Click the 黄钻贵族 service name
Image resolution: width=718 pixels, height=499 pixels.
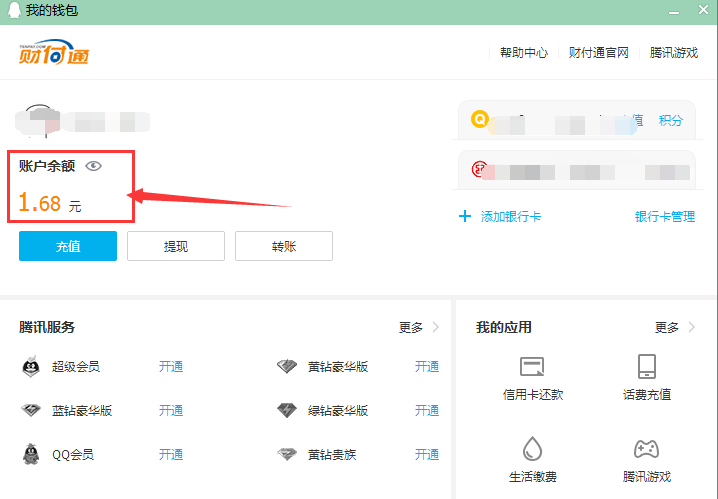tap(332, 455)
